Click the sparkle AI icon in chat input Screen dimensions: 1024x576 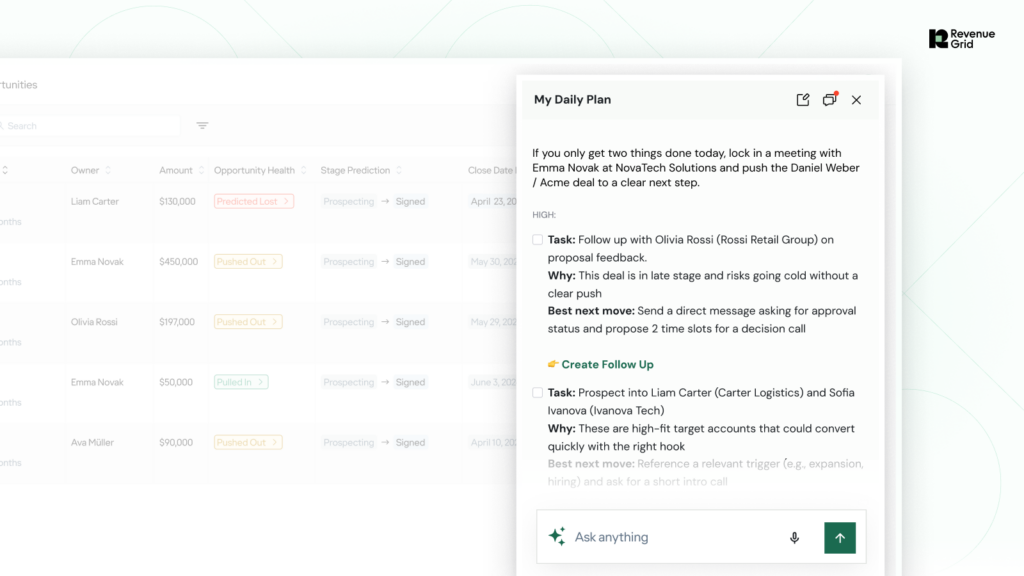[557, 537]
